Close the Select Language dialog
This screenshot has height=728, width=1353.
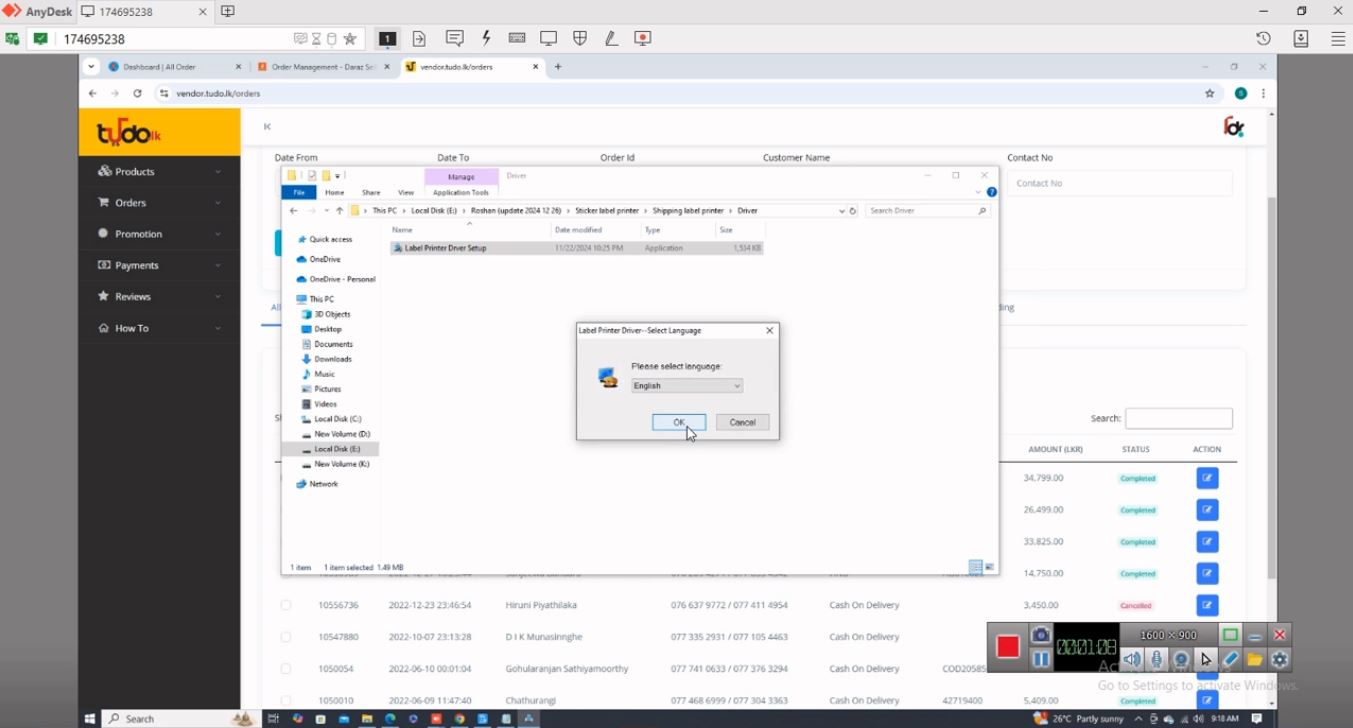tap(769, 330)
